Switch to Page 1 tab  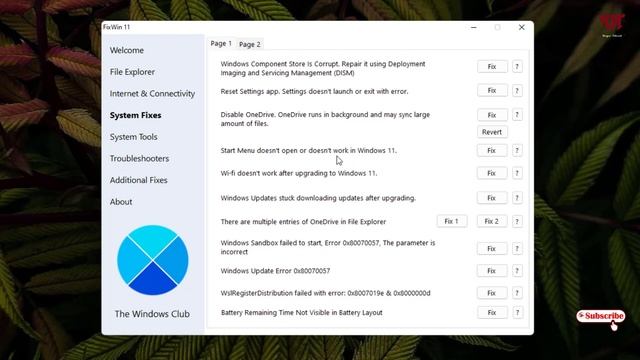[x=221, y=43]
